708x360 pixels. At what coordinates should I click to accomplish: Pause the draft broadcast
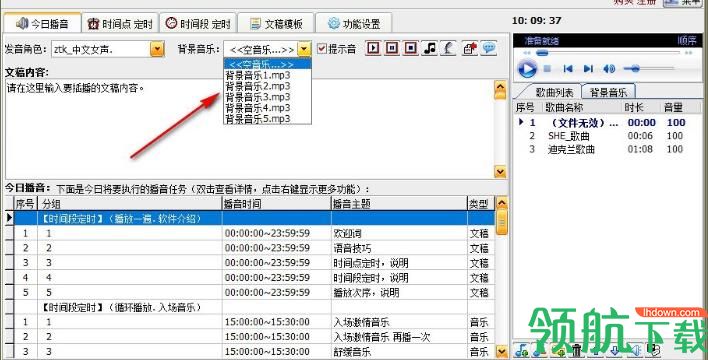(x=392, y=48)
